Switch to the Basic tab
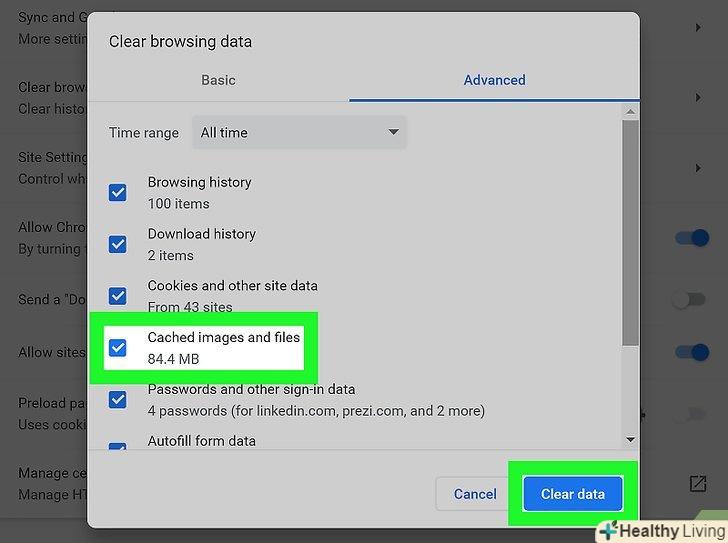 pos(218,80)
